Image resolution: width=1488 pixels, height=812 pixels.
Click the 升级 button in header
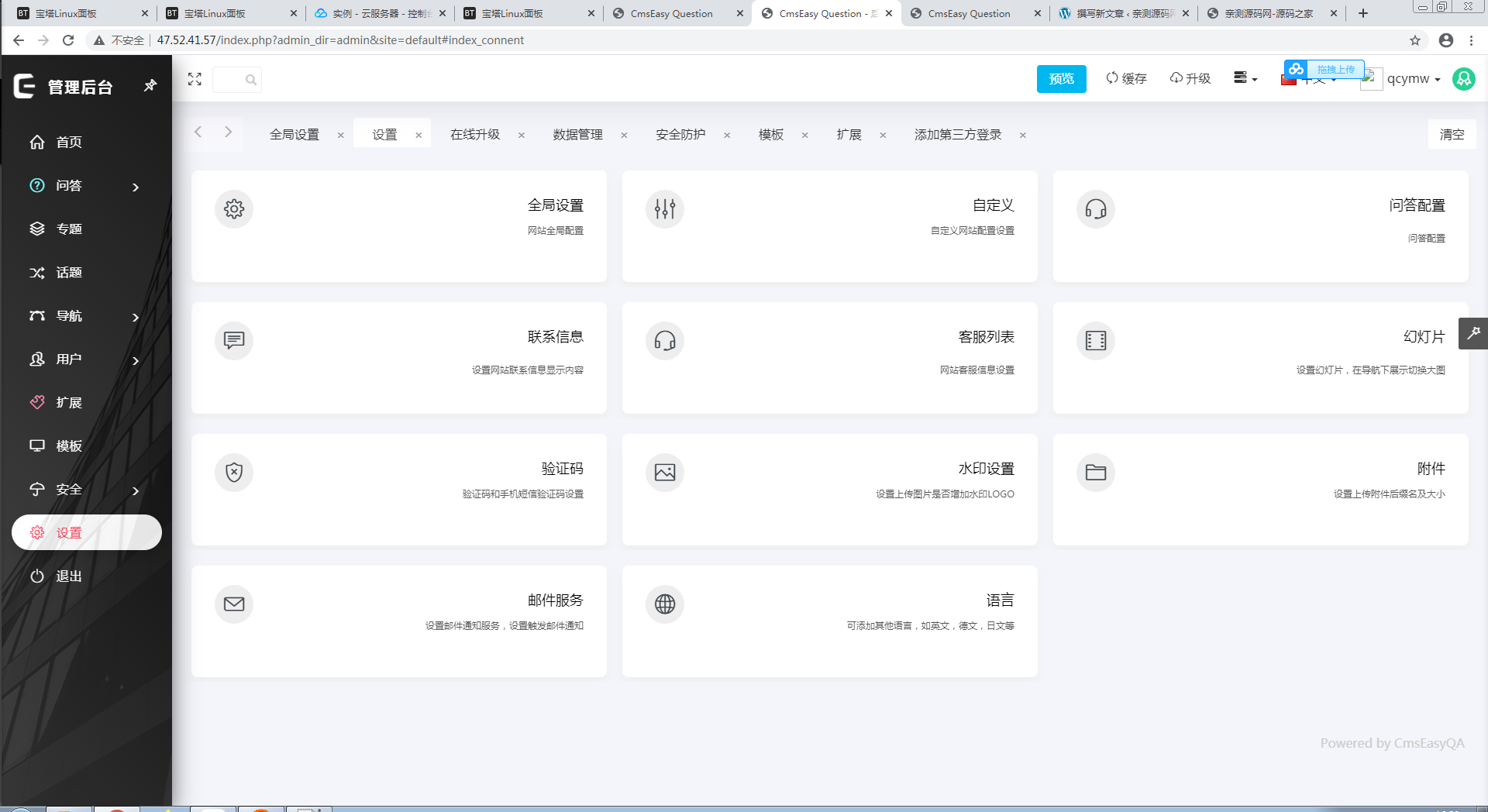point(1190,78)
